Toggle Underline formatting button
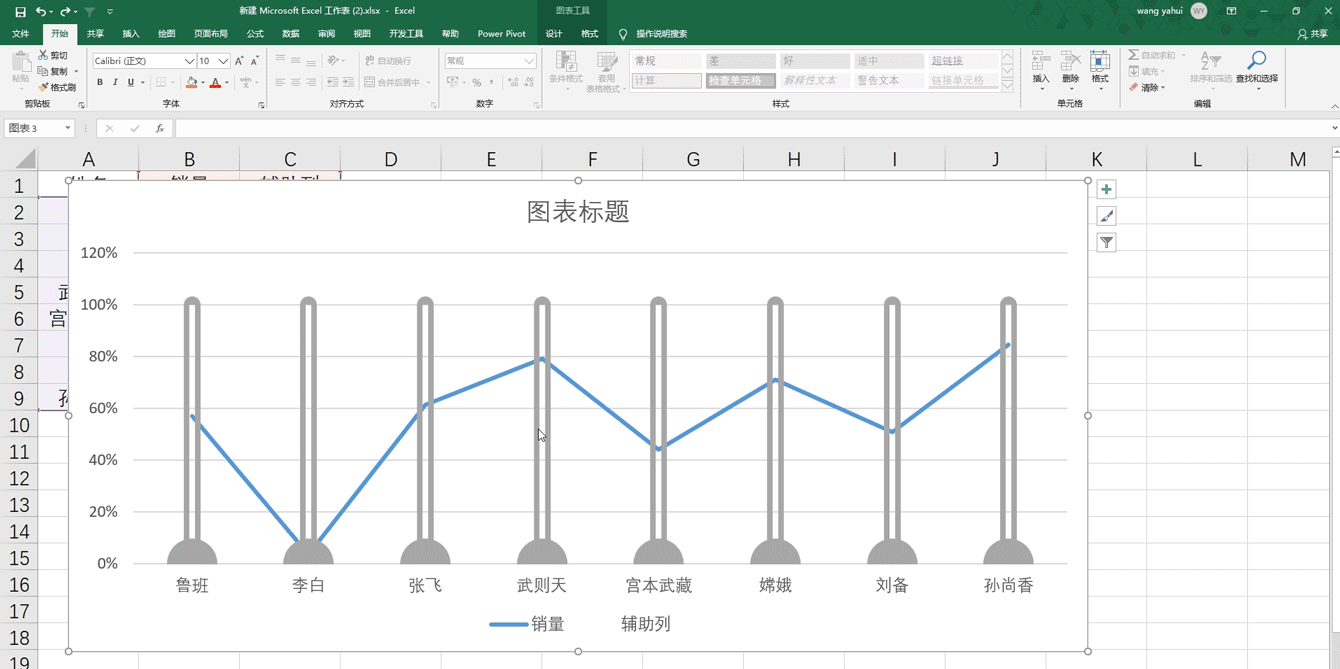1340x669 pixels. tap(130, 82)
